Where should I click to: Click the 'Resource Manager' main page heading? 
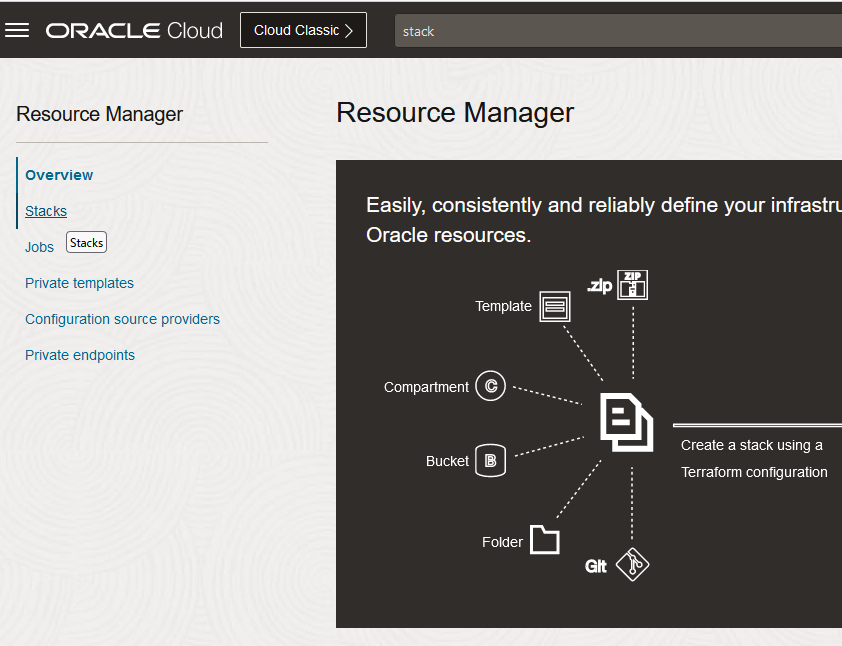455,113
